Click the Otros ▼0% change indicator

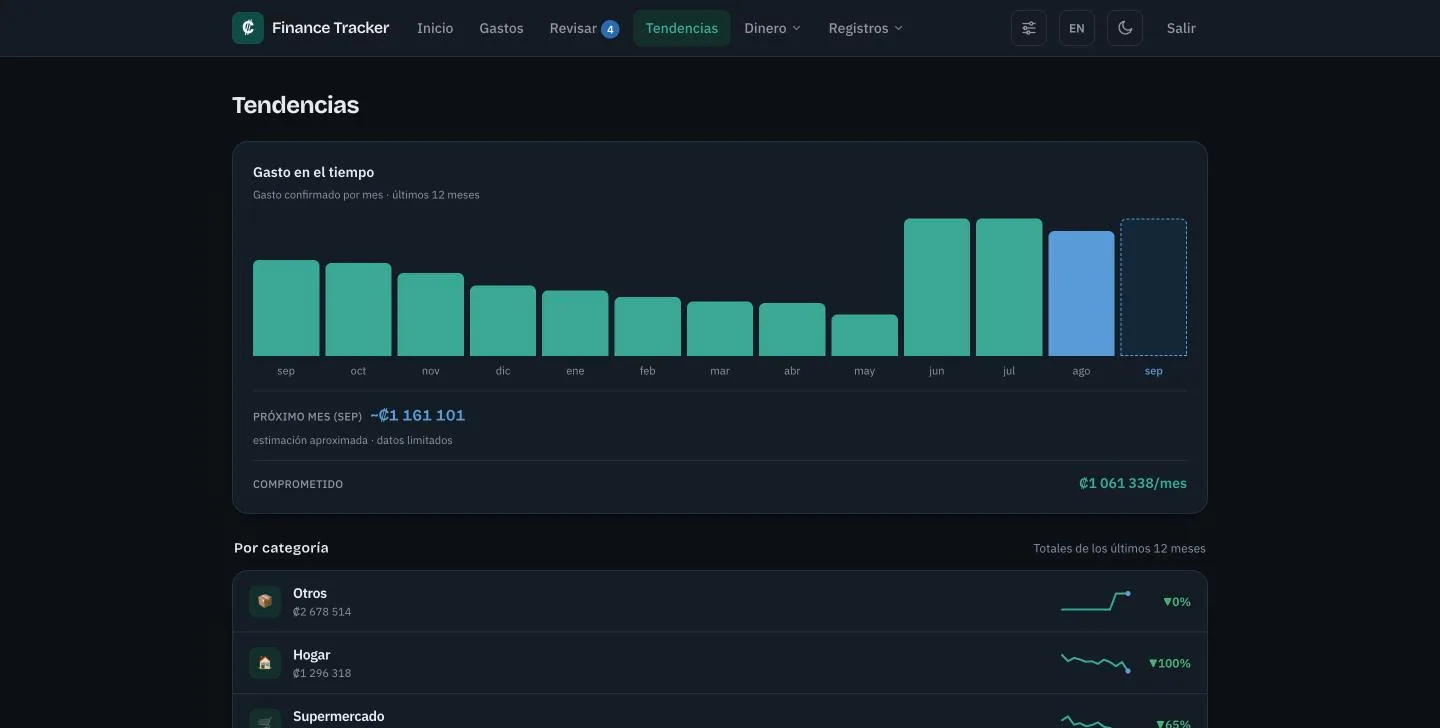coord(1177,602)
